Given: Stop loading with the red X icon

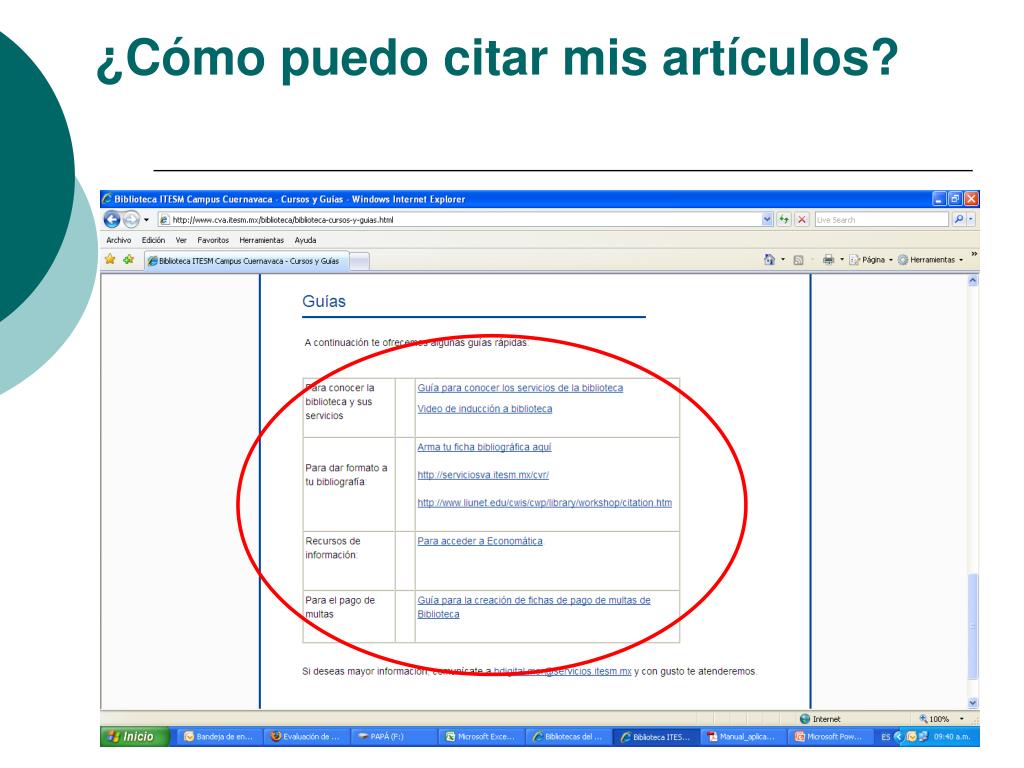Looking at the screenshot, I should tap(802, 219).
